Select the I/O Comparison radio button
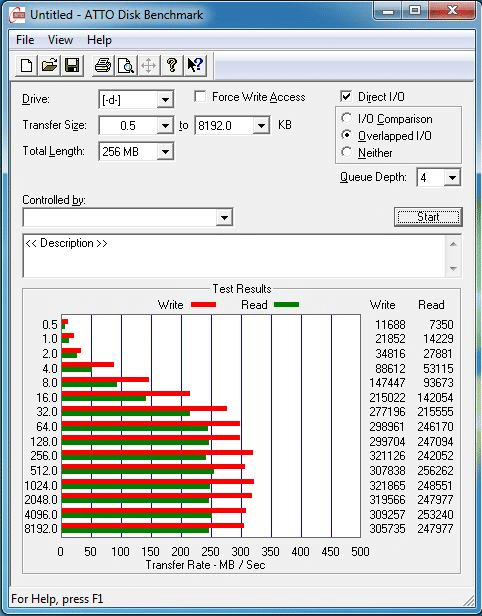This screenshot has height=616, width=482. tap(346, 118)
